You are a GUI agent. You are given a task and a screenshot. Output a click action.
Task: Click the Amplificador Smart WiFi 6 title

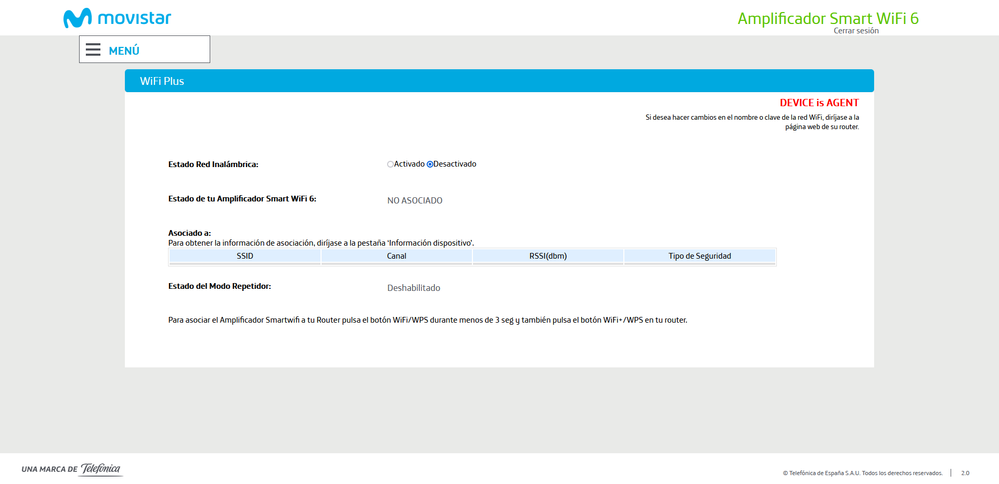tap(827, 18)
